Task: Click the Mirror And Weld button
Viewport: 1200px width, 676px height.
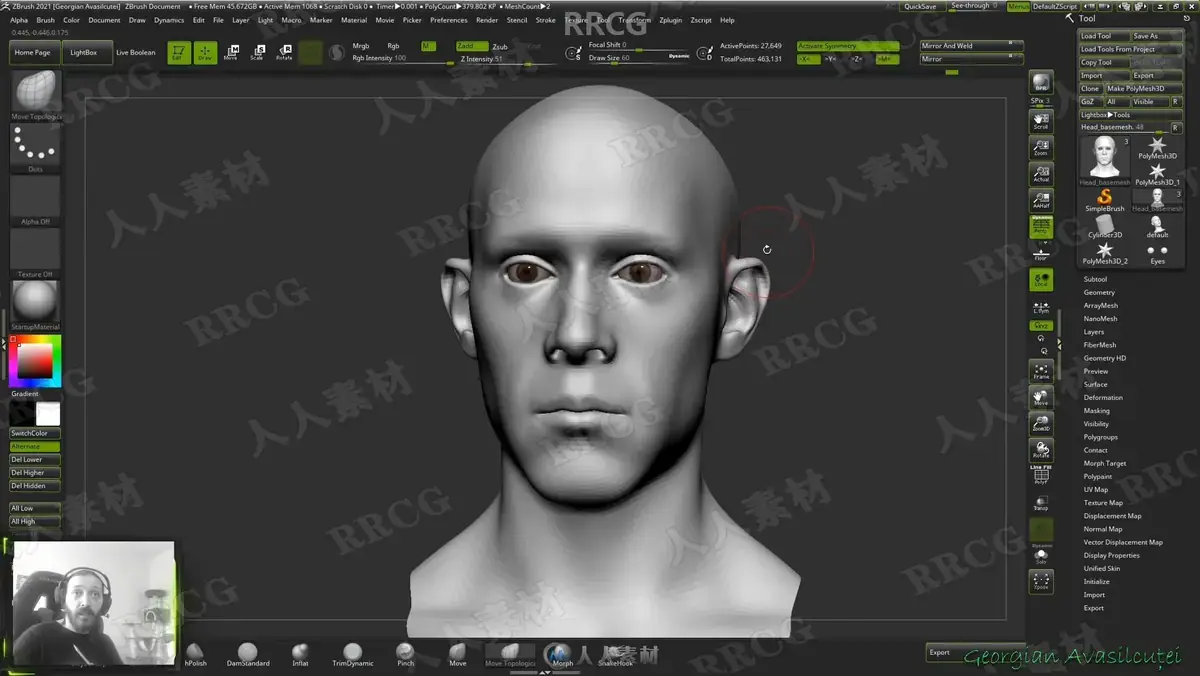Action: [970, 46]
